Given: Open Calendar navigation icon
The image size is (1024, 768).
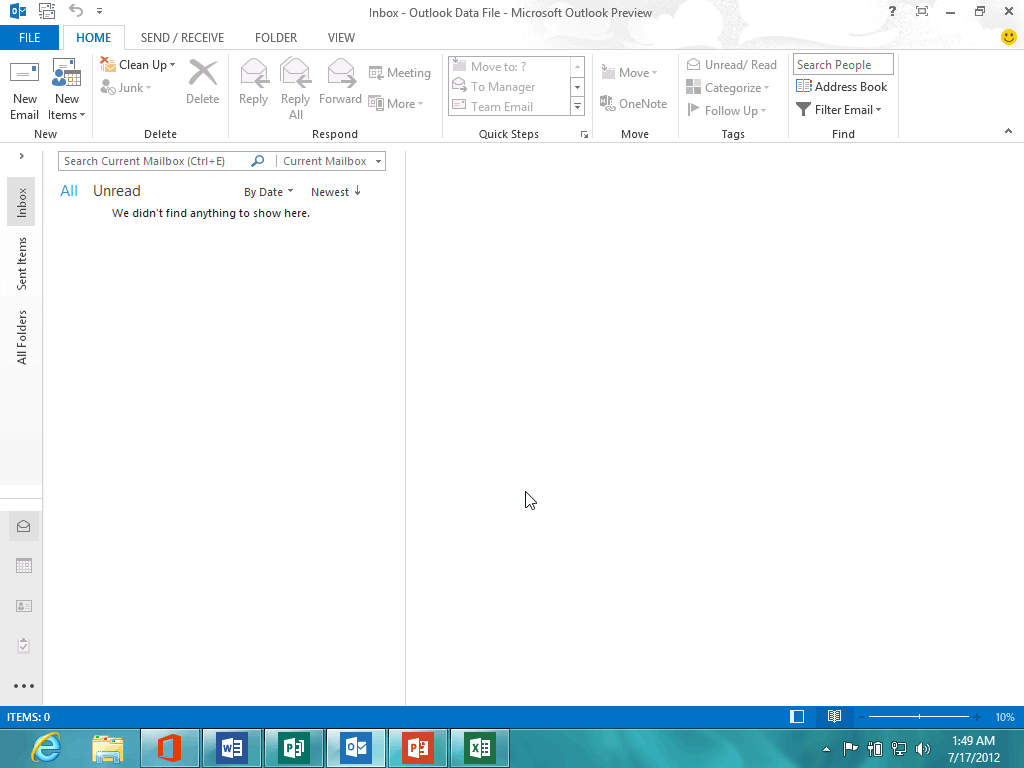Looking at the screenshot, I should tap(24, 566).
